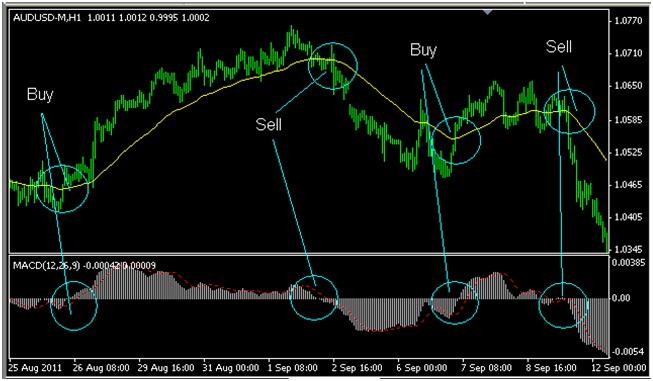Viewport: 653px width, 381px height.
Task: Click the 0.00 MACD zero level value
Action: coord(621,298)
